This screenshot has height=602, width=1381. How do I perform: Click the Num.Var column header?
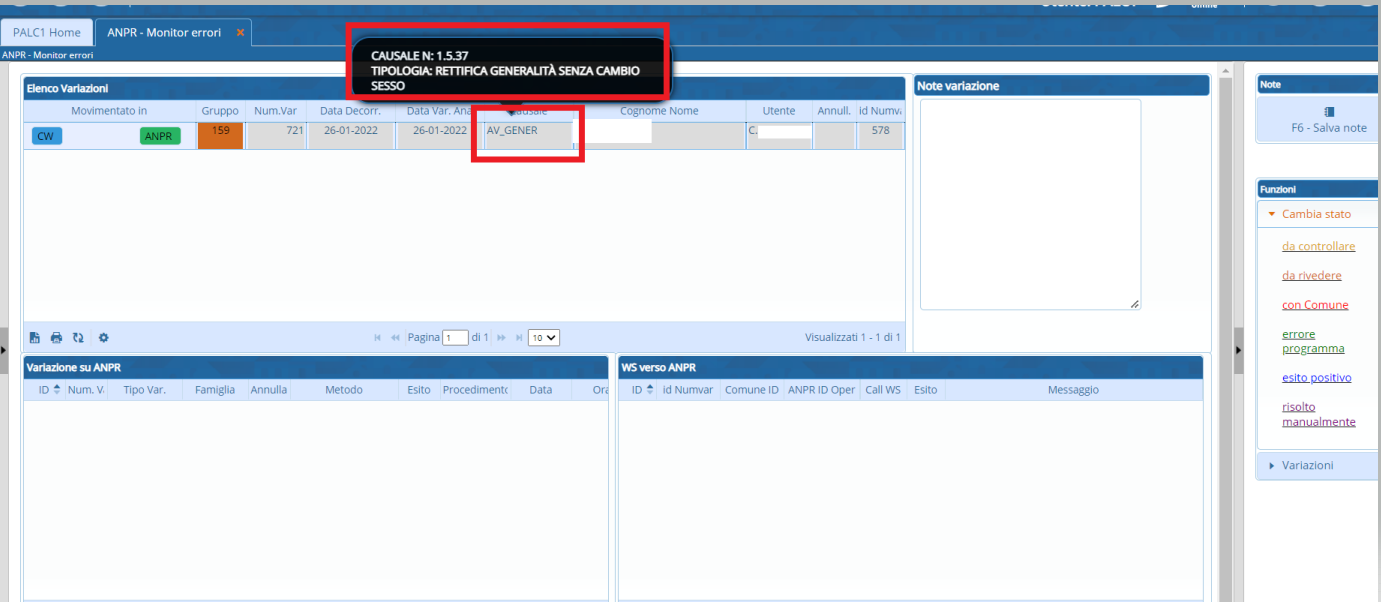pos(275,111)
